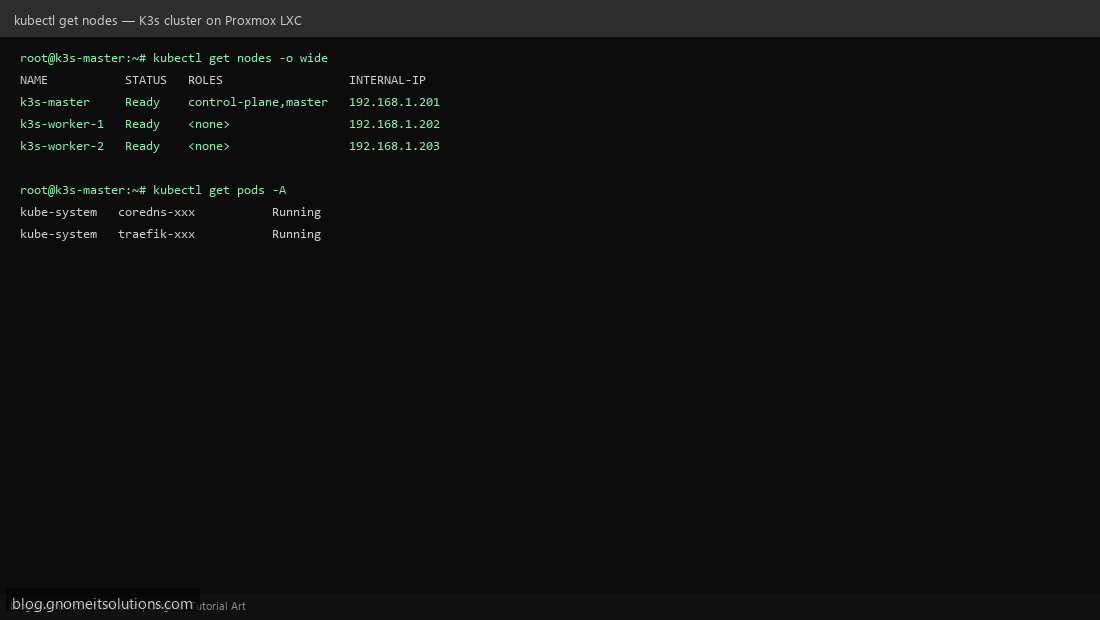Click IP address 192.168.1.202
This screenshot has width=1100, height=620.
pyautogui.click(x=394, y=124)
